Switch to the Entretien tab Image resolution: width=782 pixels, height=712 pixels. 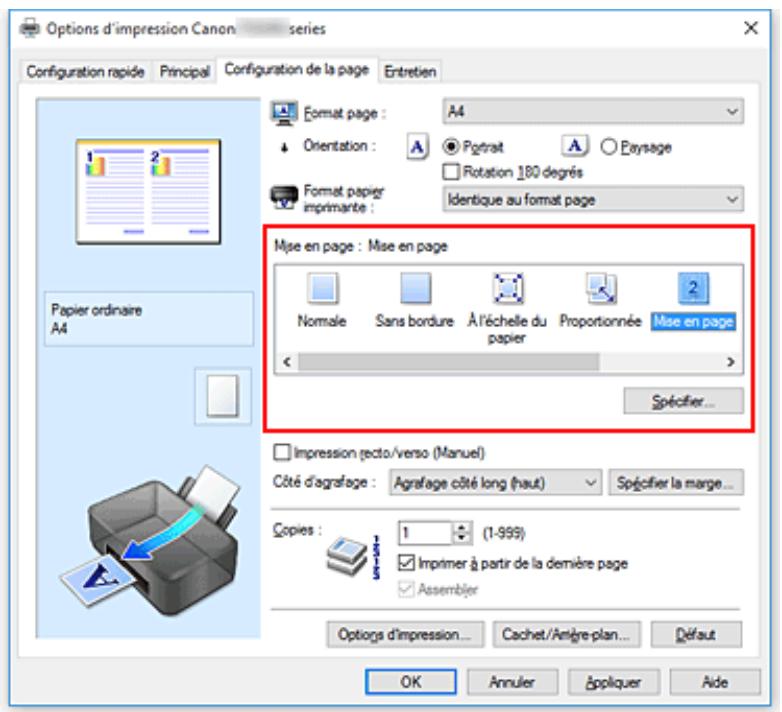pos(410,72)
